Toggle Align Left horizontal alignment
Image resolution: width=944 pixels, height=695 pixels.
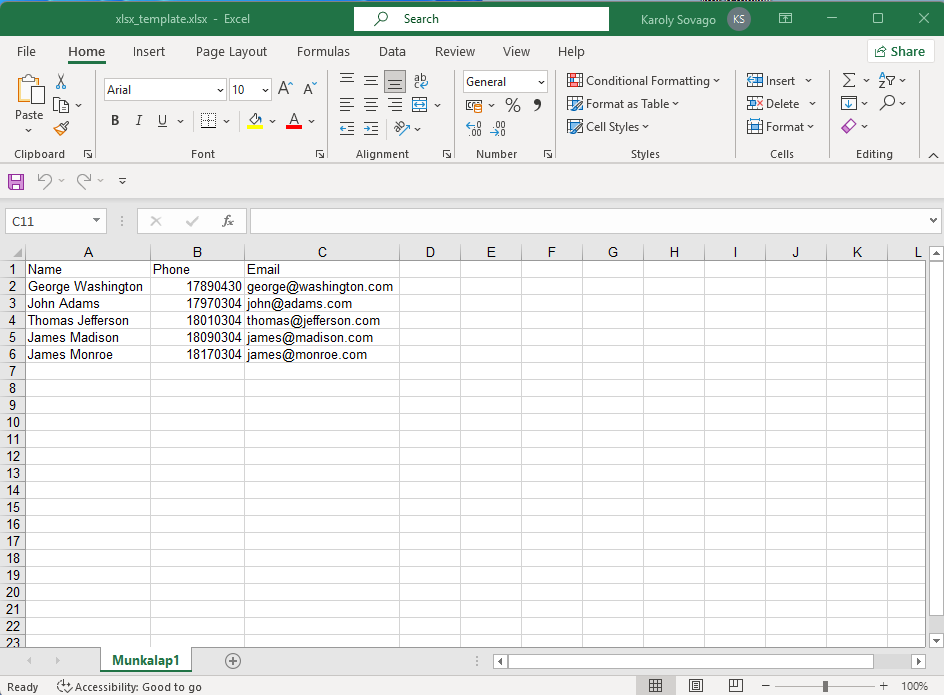point(347,105)
